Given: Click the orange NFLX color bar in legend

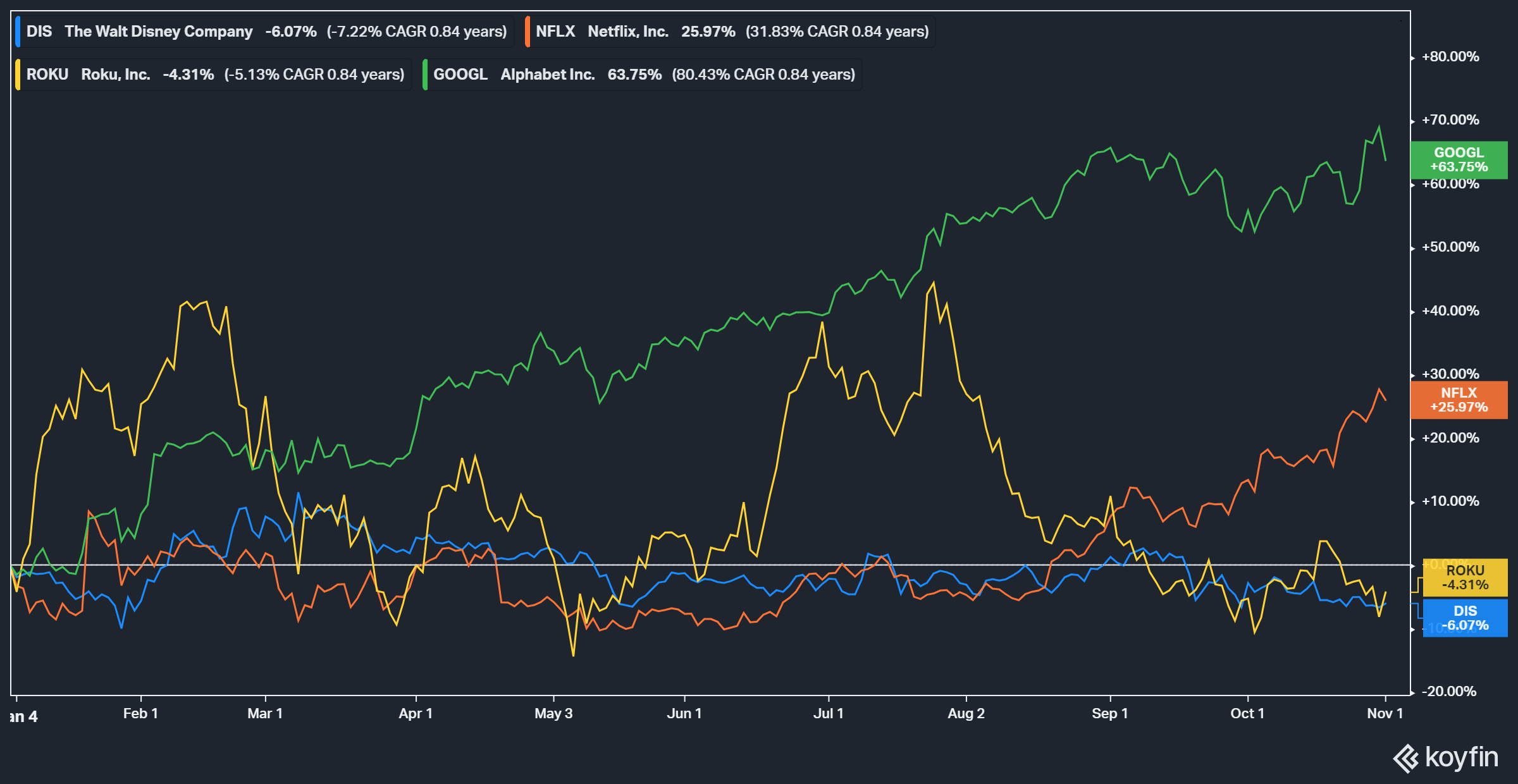Looking at the screenshot, I should pos(528,32).
